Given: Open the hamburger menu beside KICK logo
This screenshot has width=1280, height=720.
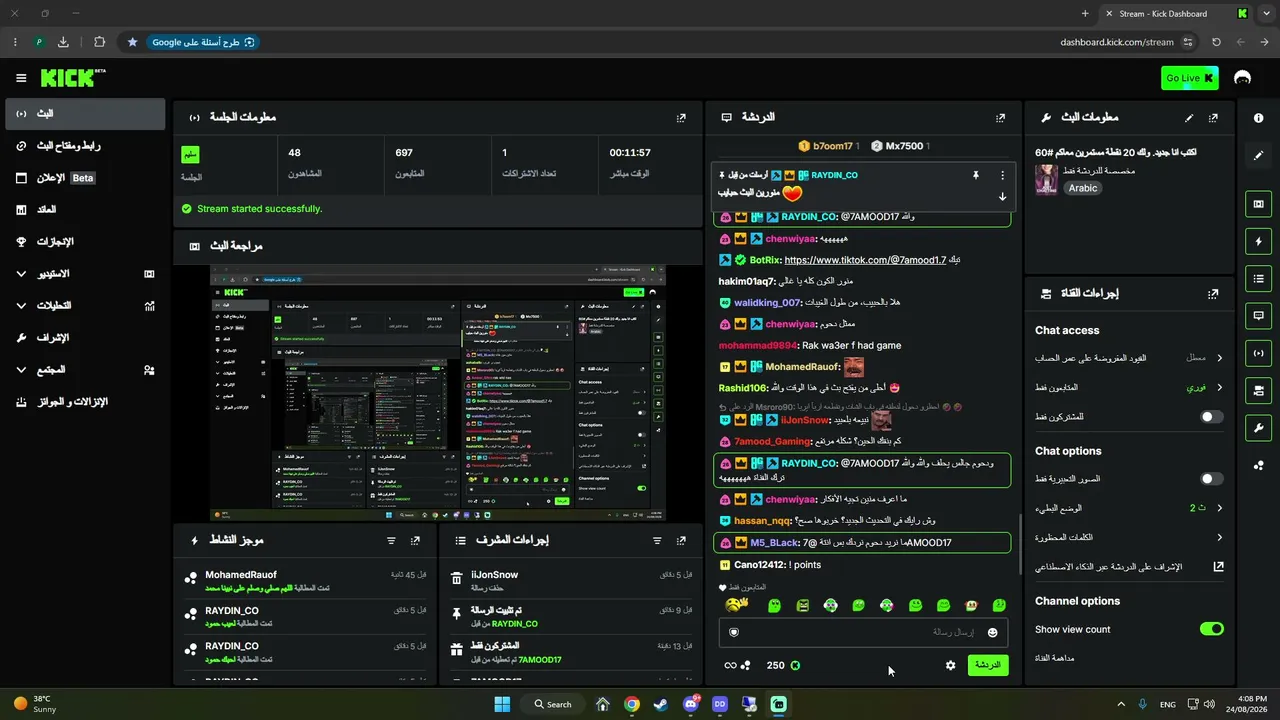Looking at the screenshot, I should [x=21, y=78].
